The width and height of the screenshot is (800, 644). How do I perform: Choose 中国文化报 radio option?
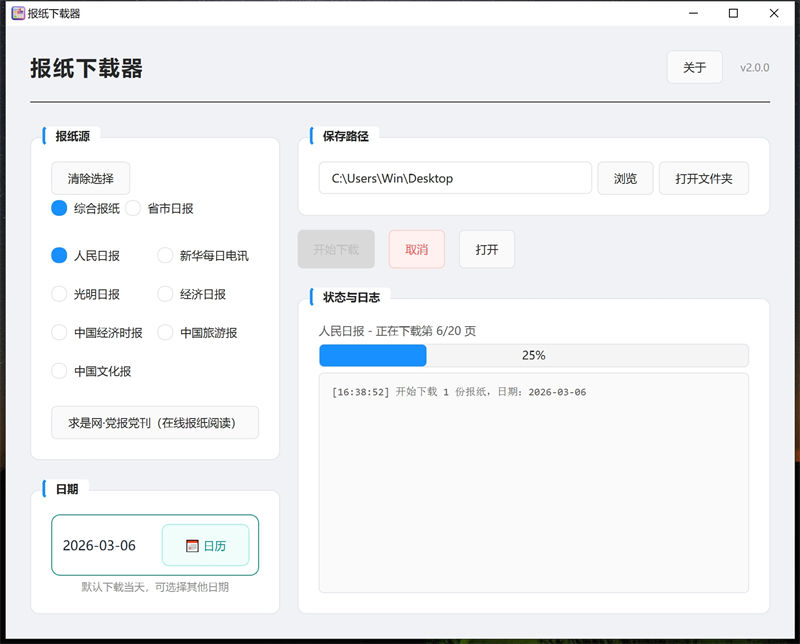60,371
